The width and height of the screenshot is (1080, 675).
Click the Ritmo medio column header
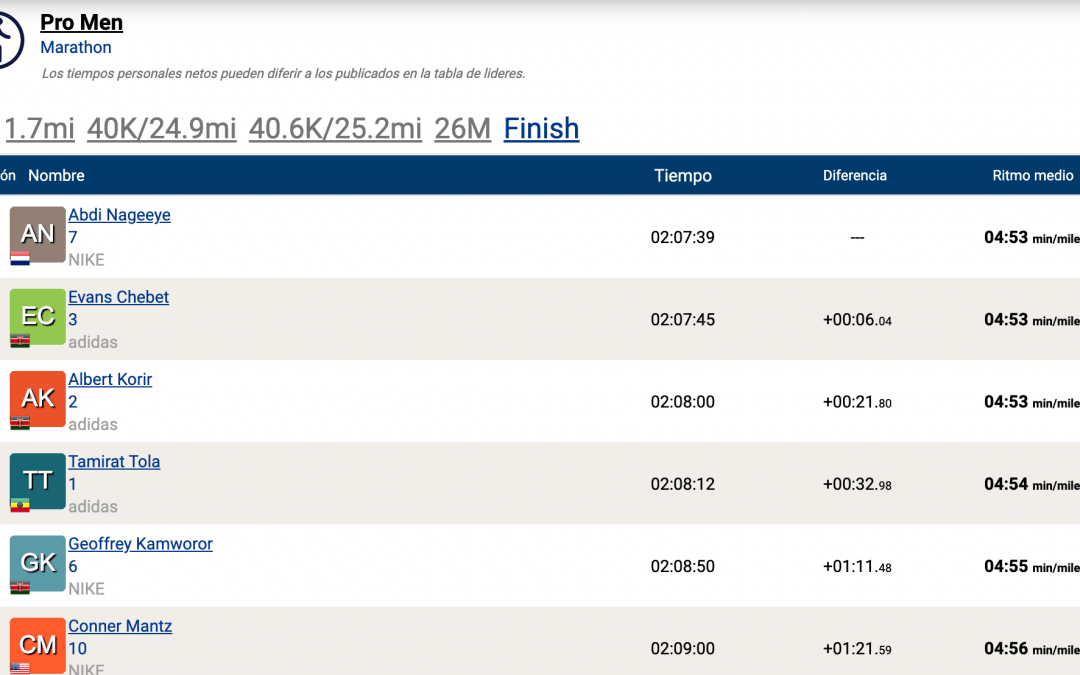[1032, 176]
